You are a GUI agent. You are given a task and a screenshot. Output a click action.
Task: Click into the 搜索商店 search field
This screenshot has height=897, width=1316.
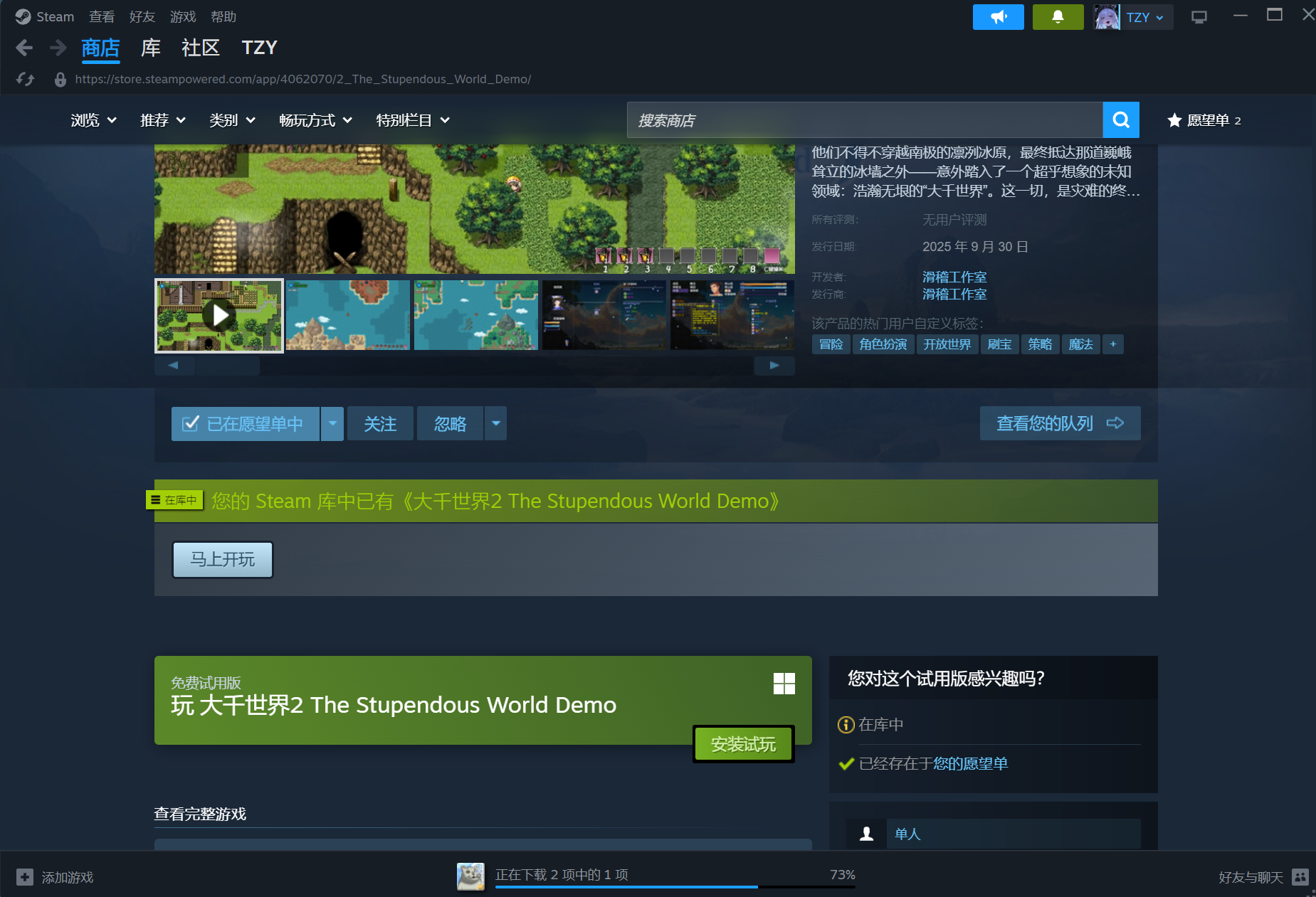coord(865,120)
